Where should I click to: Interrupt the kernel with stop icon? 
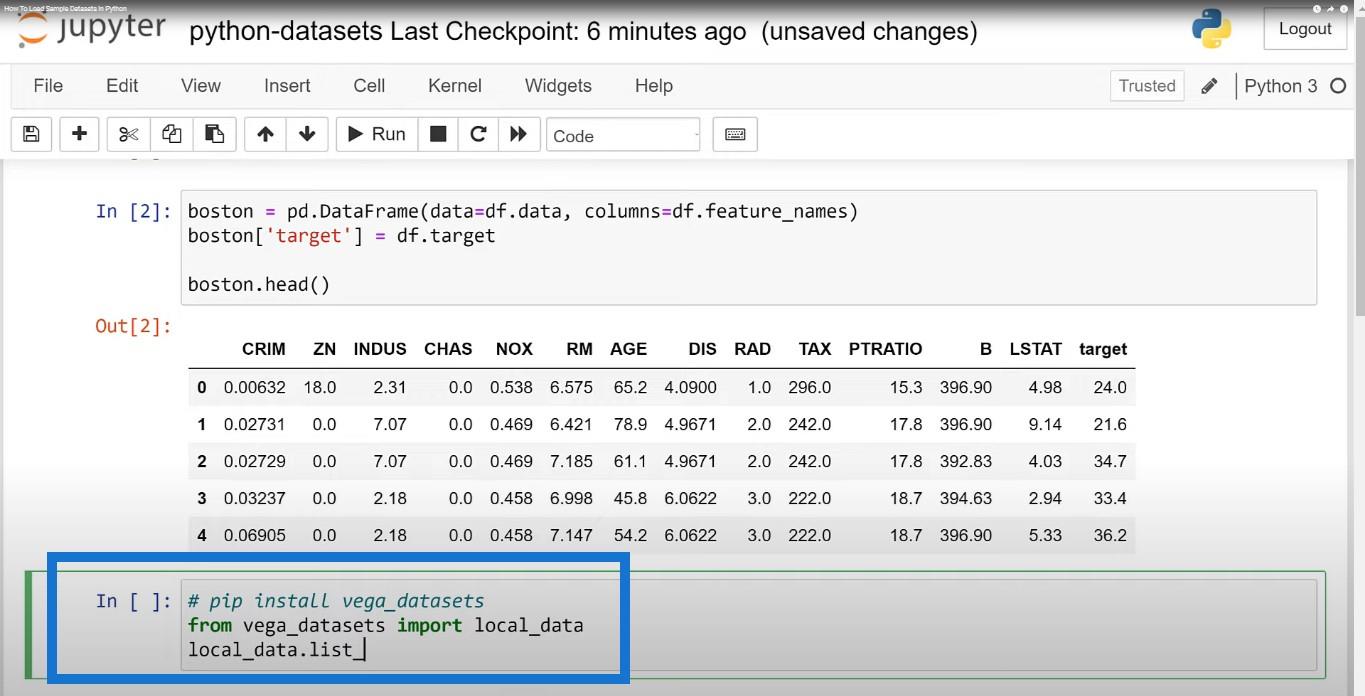pos(438,134)
